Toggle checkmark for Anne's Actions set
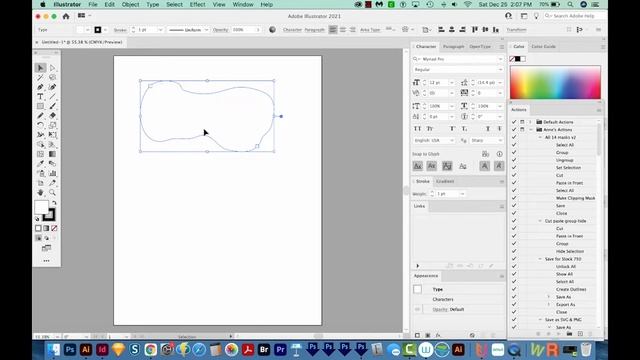Image resolution: width=640 pixels, height=360 pixels. click(514, 129)
